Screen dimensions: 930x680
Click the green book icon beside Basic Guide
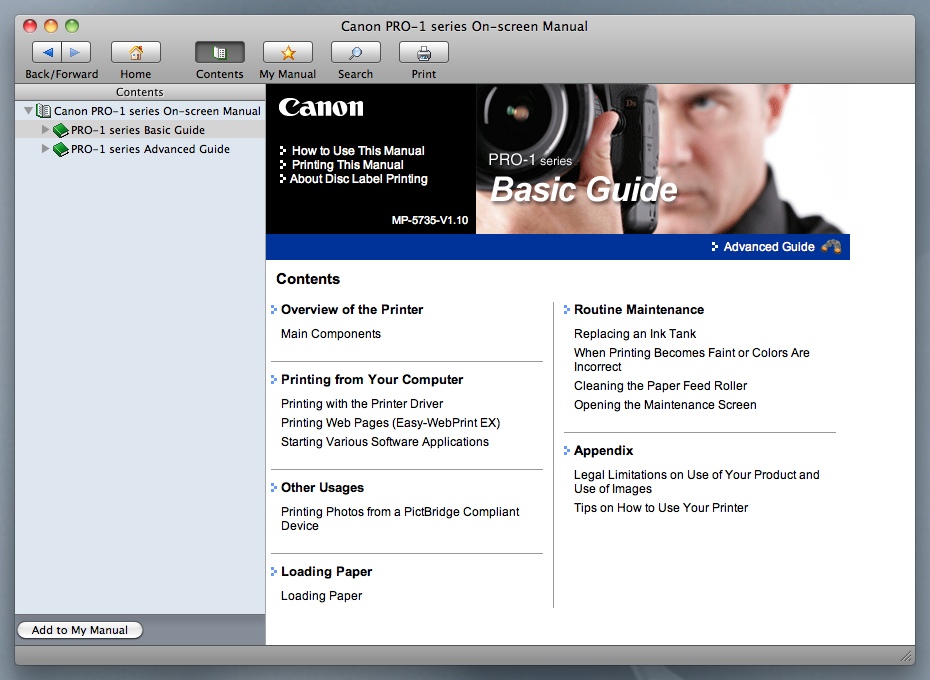[61, 130]
